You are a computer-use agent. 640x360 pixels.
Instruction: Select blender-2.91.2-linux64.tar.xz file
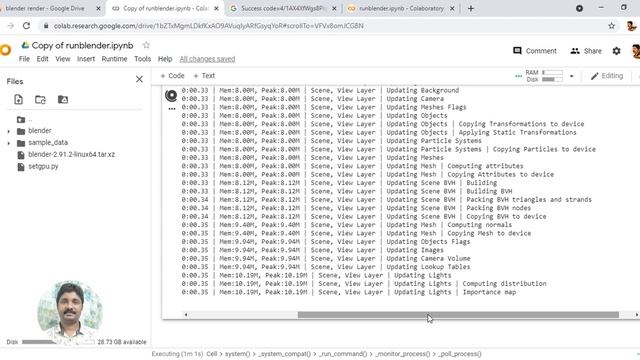[x=71, y=154]
